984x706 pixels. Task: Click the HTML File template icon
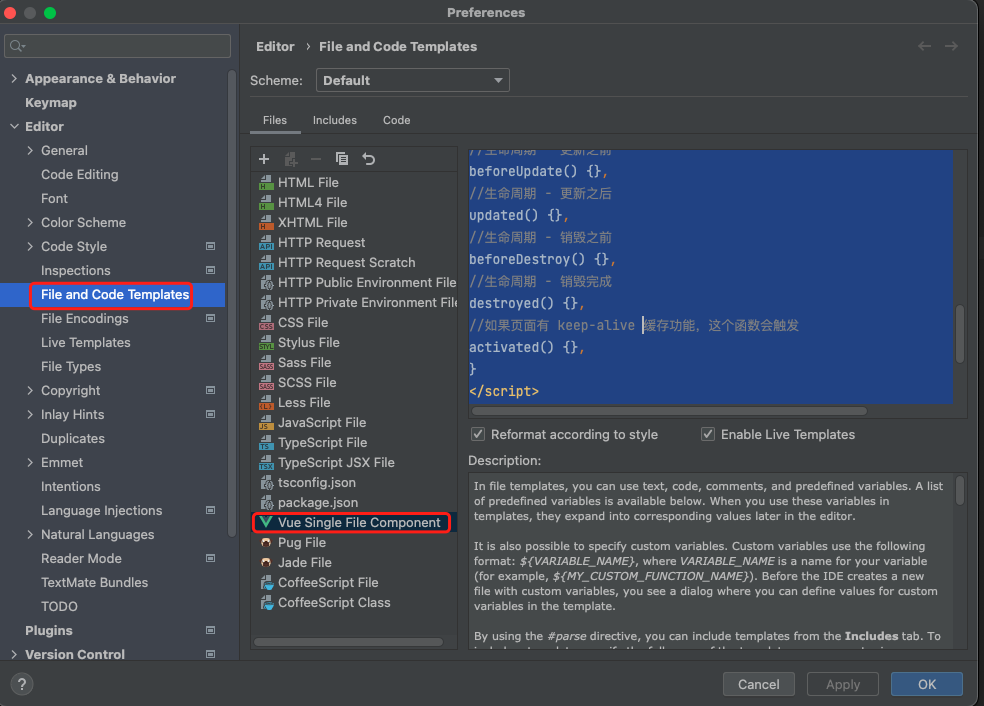(266, 183)
